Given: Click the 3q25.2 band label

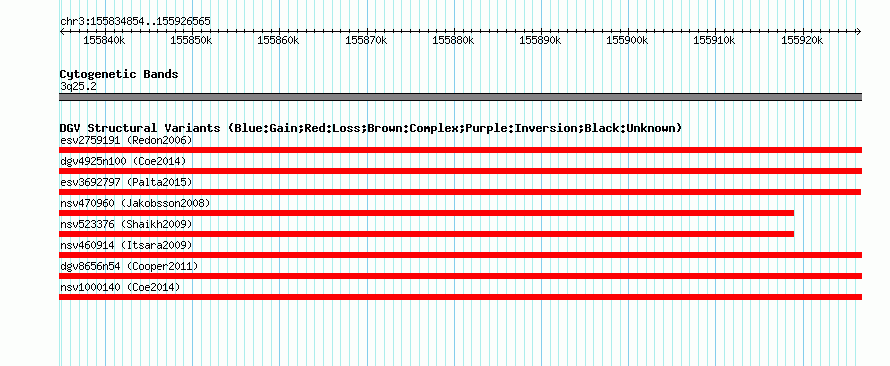Looking at the screenshot, I should 77,87.
